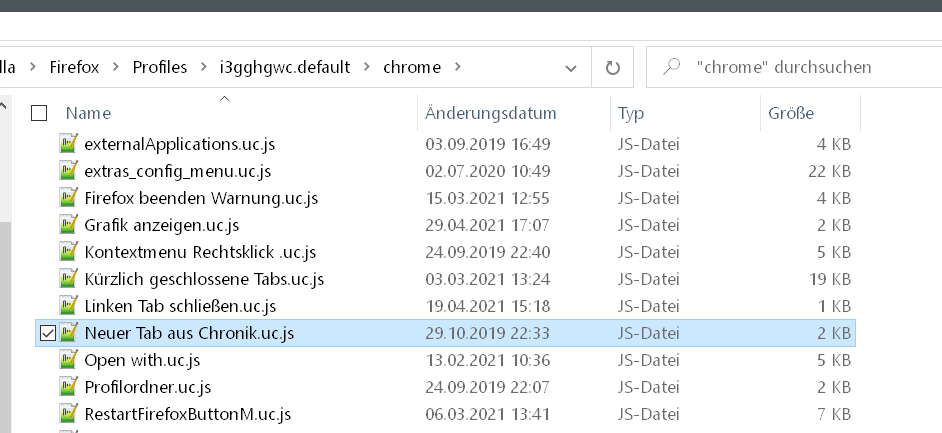This screenshot has height=433, width=942.
Task: Click the Firefox beenden Warnung.uc.js file icon
Action: (69, 198)
